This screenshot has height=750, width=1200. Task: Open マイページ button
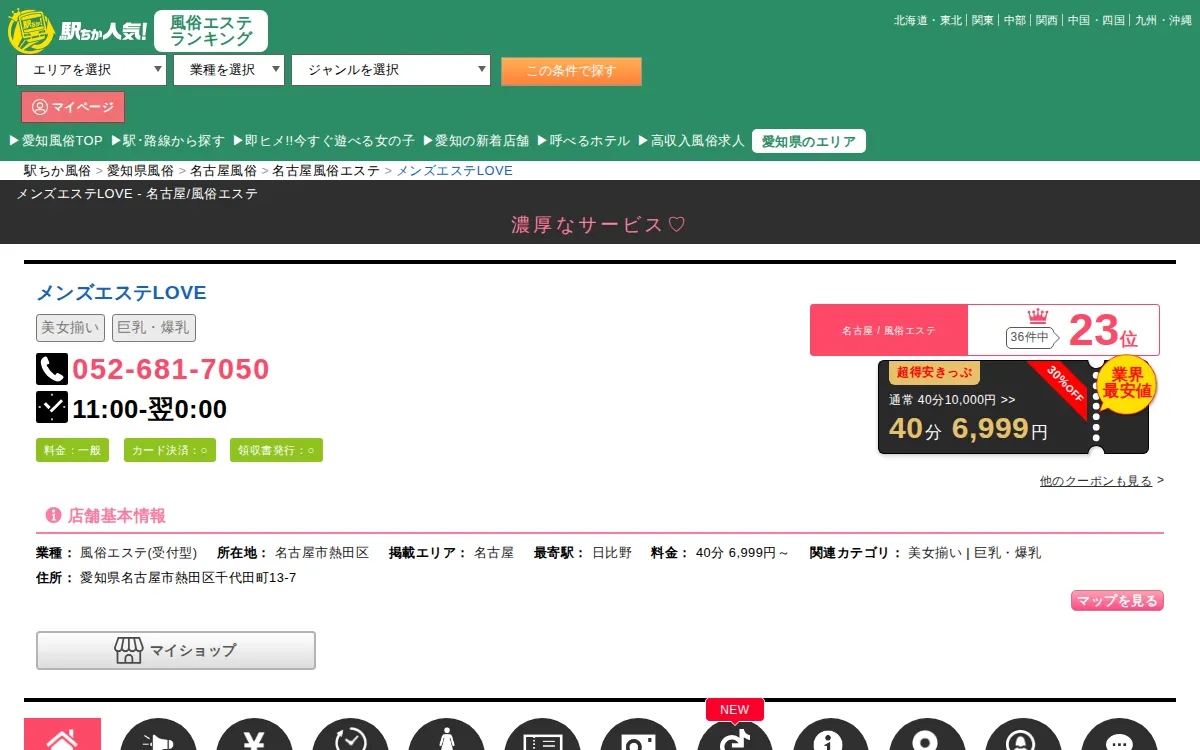73,107
